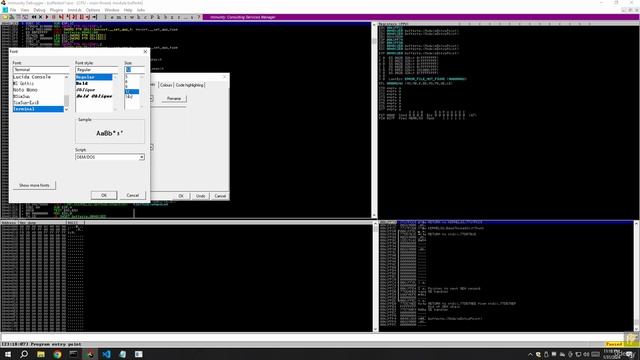This screenshot has height=360, width=640.
Task: Open Executable modules with 'e' icon
Action: (112, 17)
